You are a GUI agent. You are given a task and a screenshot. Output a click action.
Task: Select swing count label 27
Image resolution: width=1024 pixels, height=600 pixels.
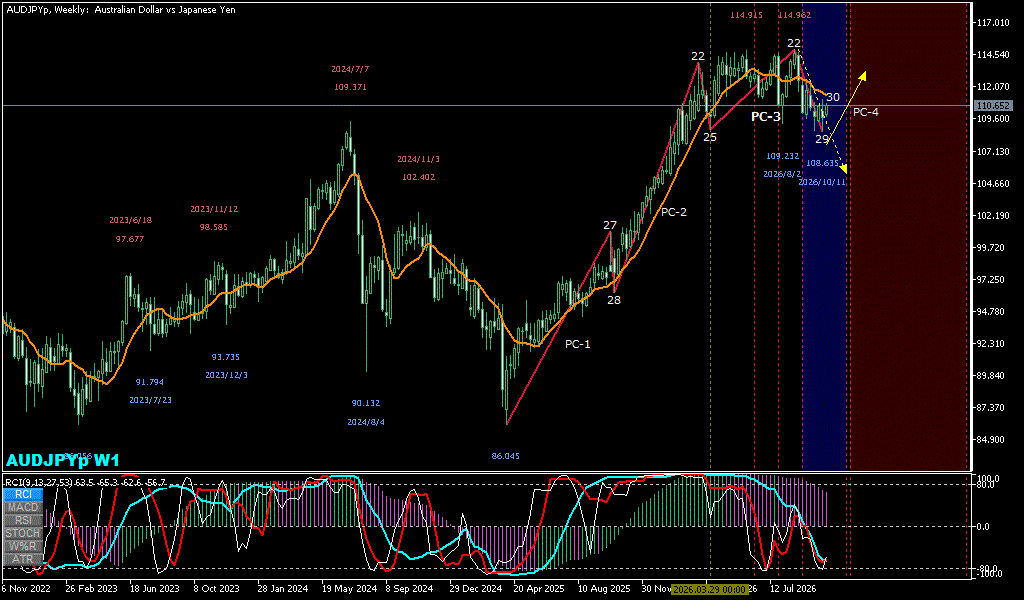pyautogui.click(x=609, y=225)
